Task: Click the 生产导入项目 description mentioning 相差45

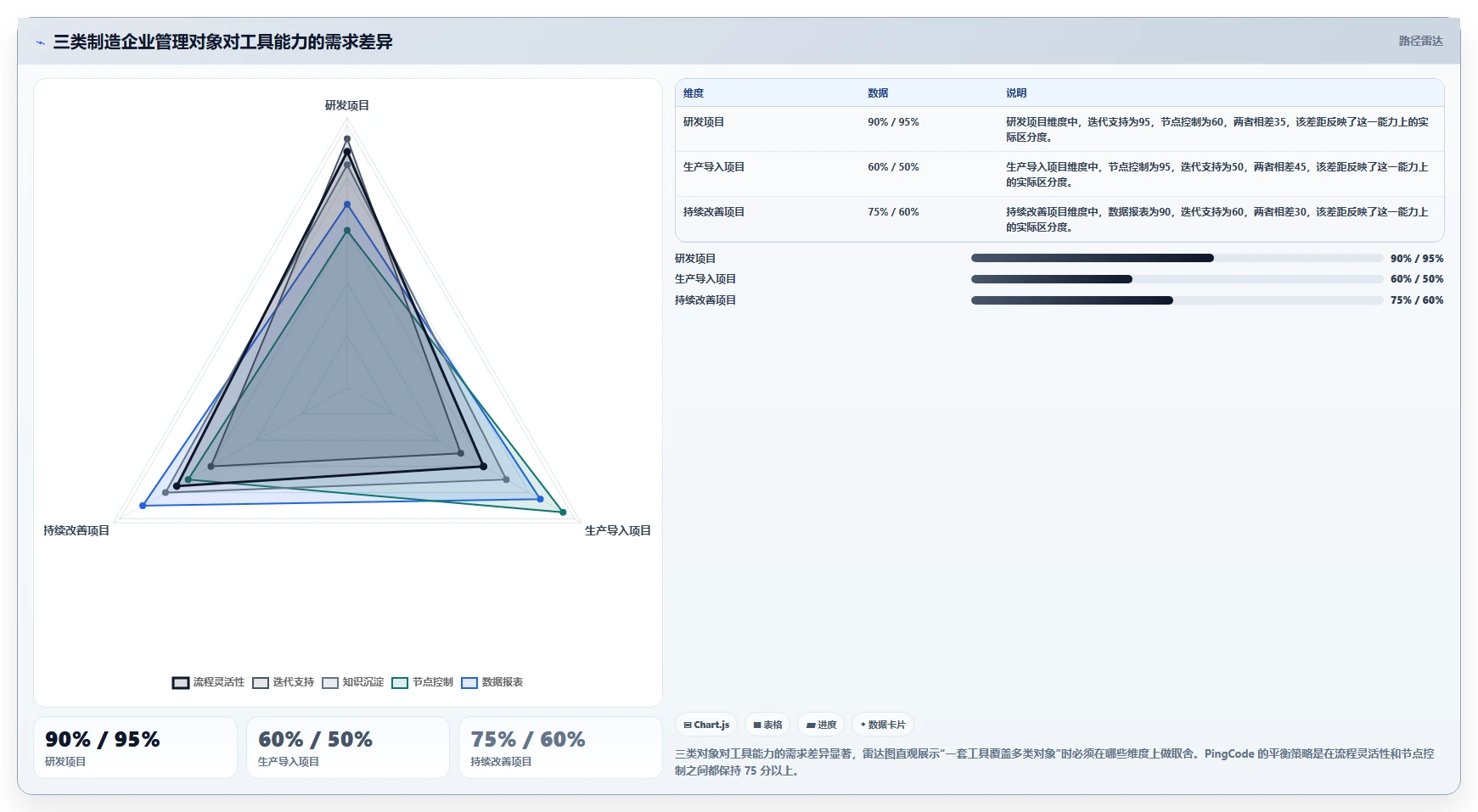Action: [x=1217, y=175]
